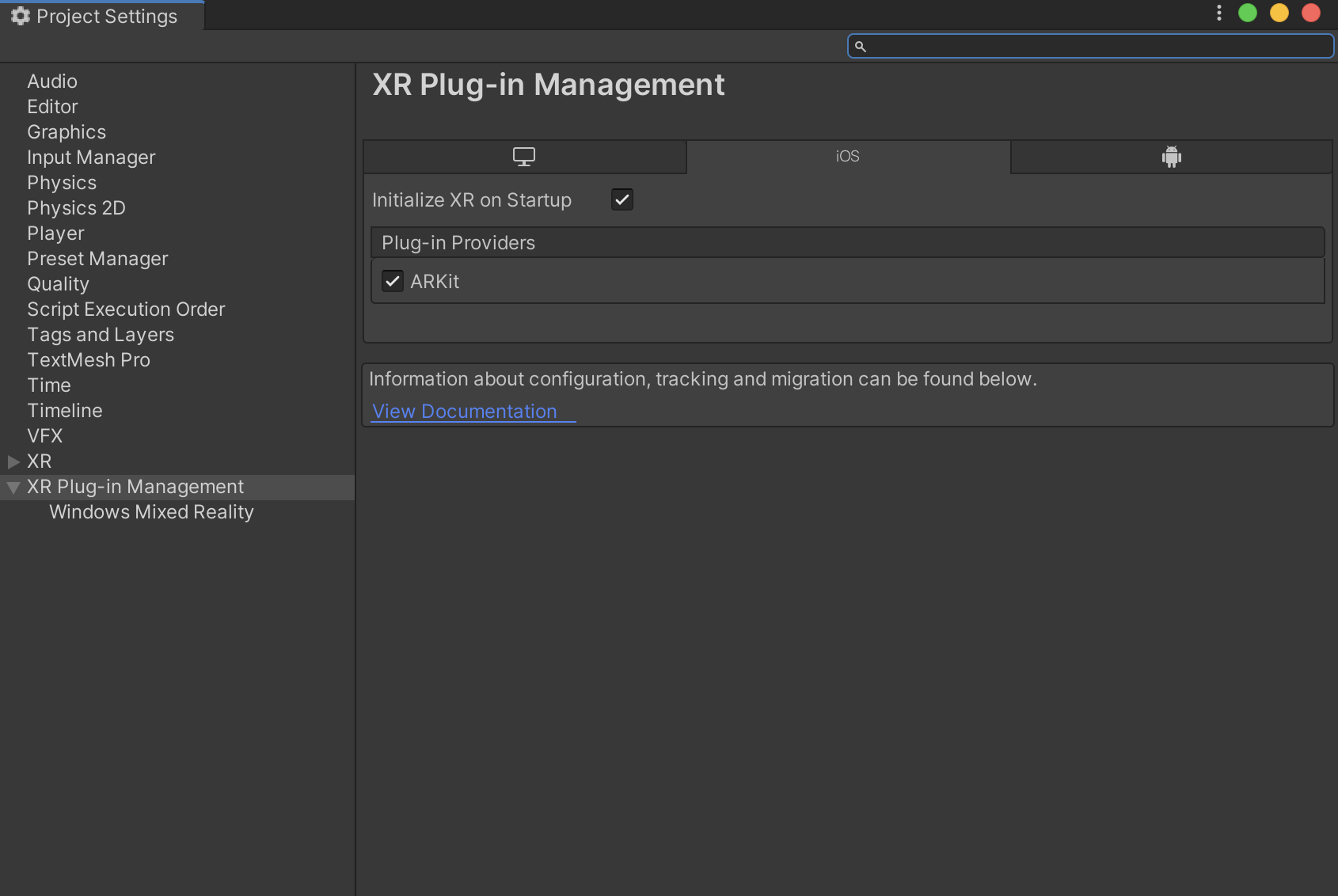Viewport: 1338px width, 896px height.
Task: Click the gear icon on the Project Settings tab
Action: (20, 15)
